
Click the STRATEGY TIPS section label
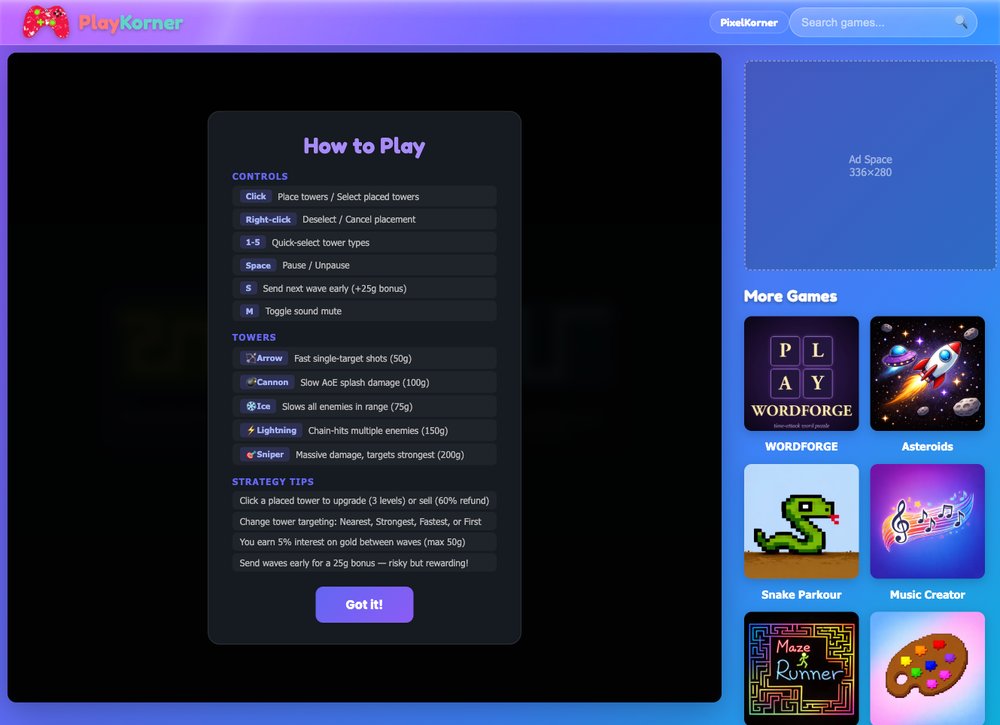pos(272,482)
